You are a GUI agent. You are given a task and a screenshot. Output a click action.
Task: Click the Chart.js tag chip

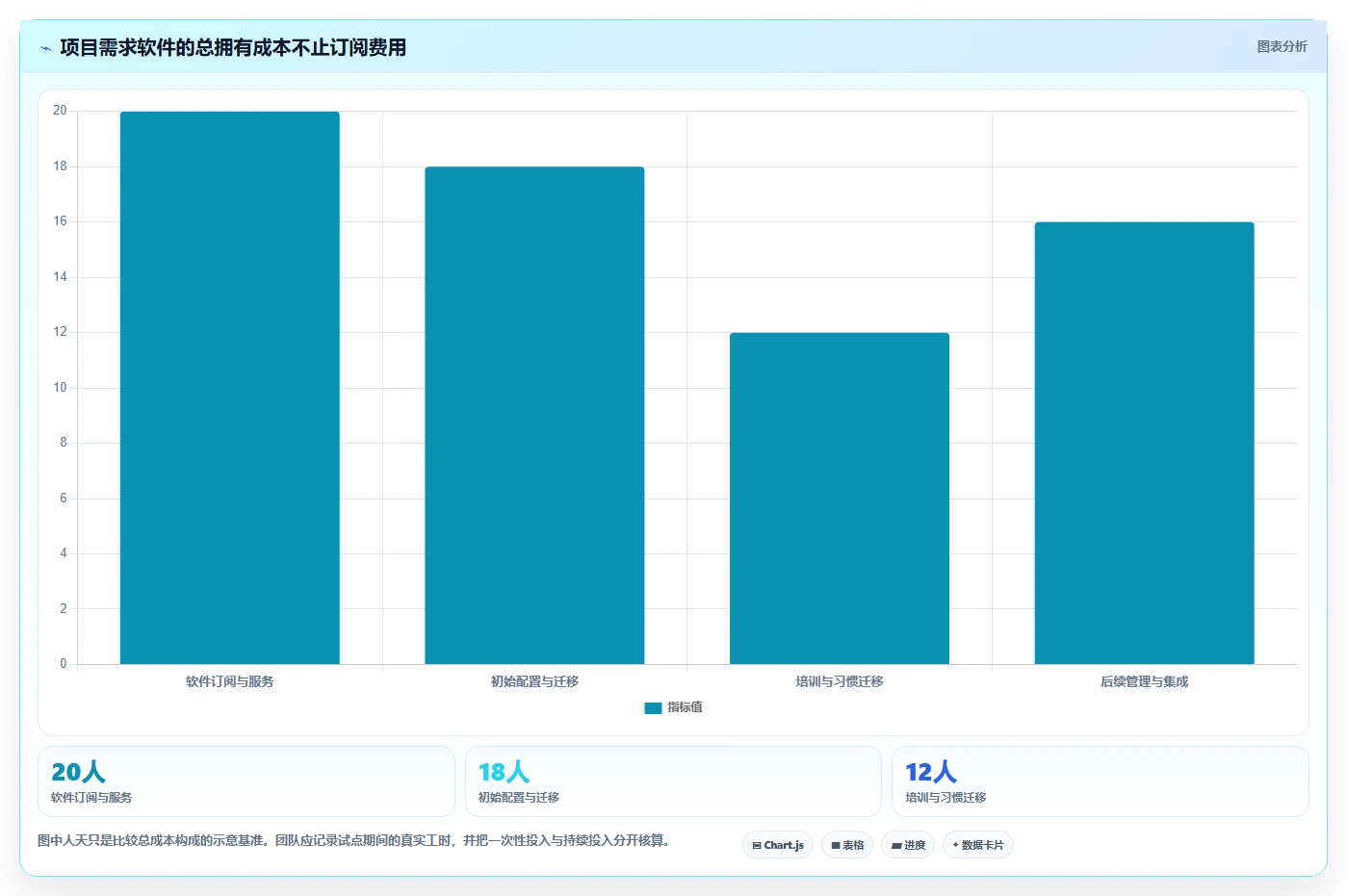778,845
